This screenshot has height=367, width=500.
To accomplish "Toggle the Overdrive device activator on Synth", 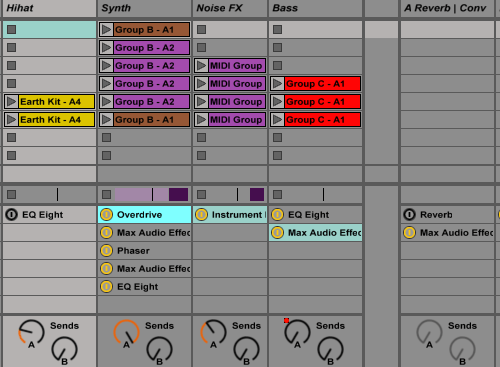I will click(107, 215).
